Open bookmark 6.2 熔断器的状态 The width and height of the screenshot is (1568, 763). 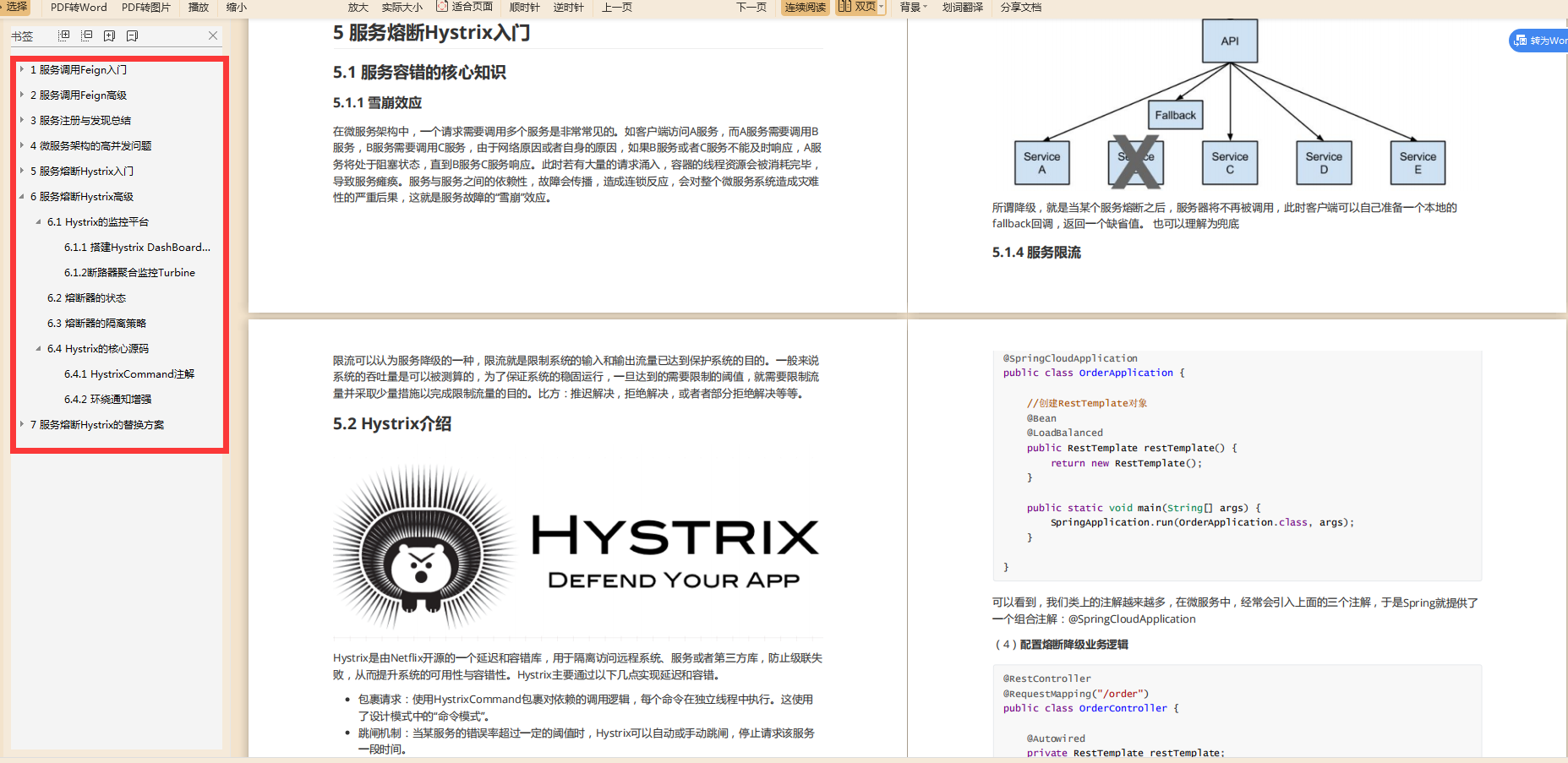(86, 297)
